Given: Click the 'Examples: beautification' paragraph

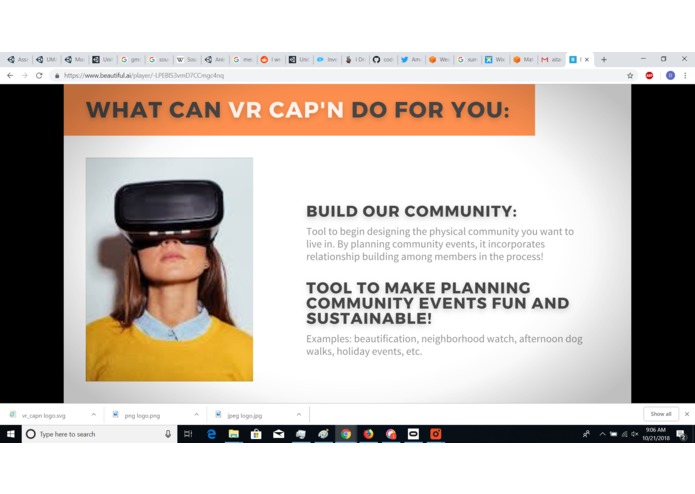Looking at the screenshot, I should point(444,345).
